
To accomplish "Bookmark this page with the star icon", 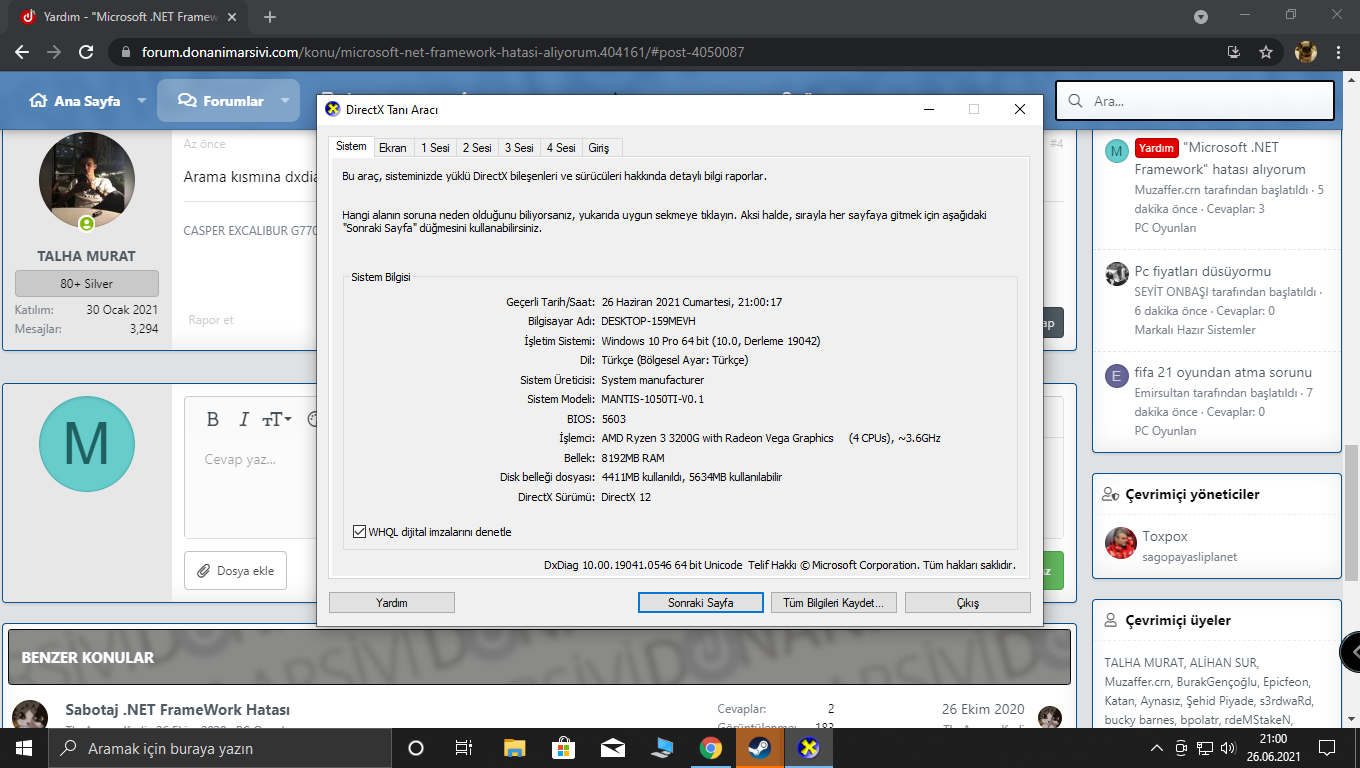I will [x=1266, y=52].
